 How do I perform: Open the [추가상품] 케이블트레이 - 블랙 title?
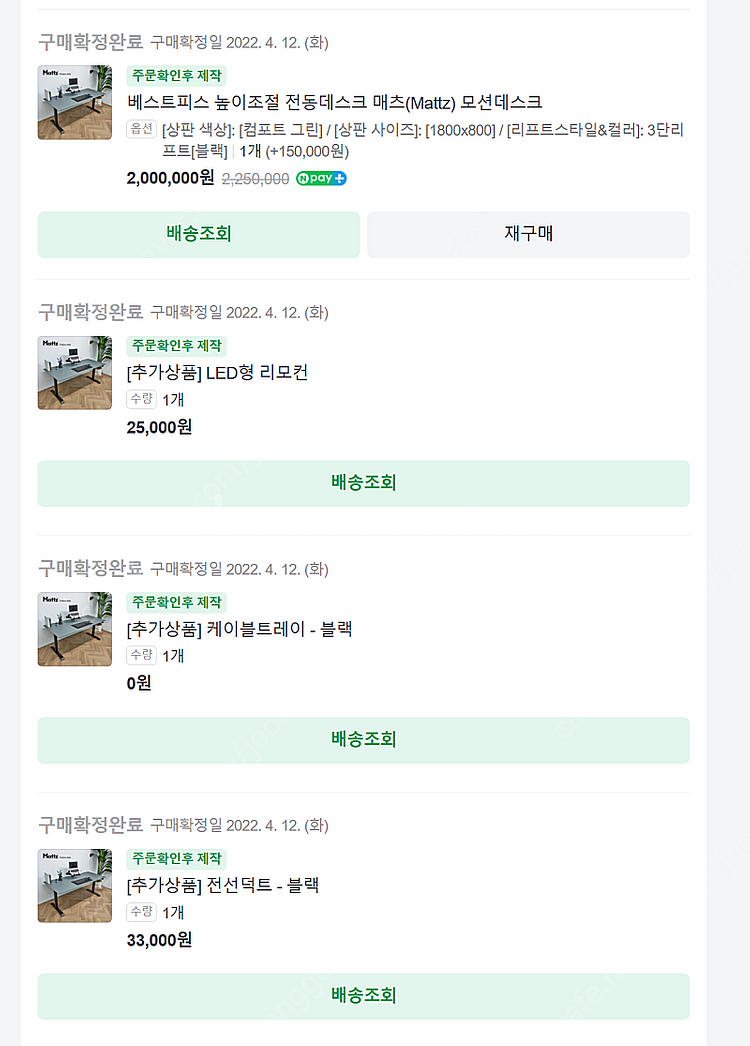pos(239,629)
